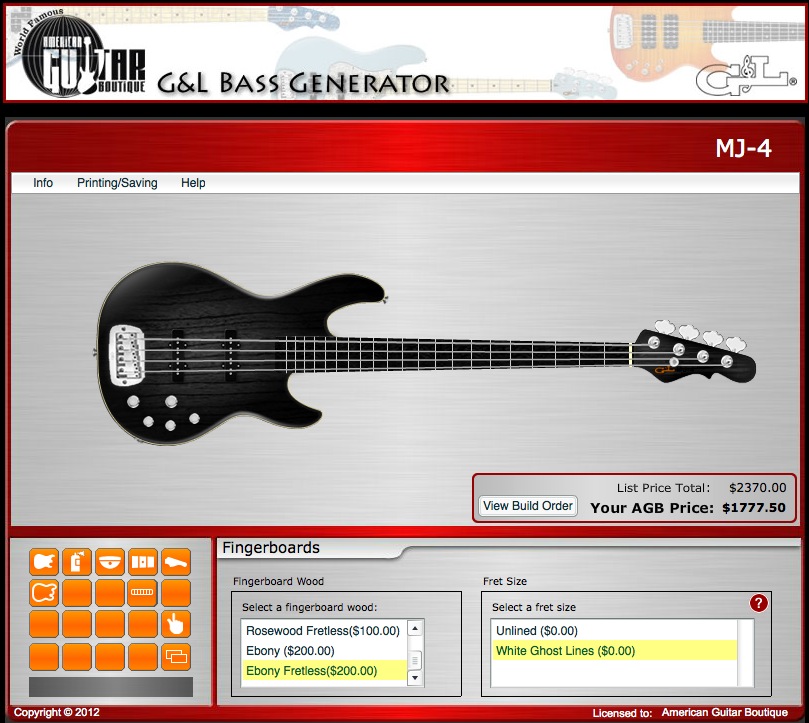Open the Info menu
The width and height of the screenshot is (809, 723).
[x=43, y=183]
